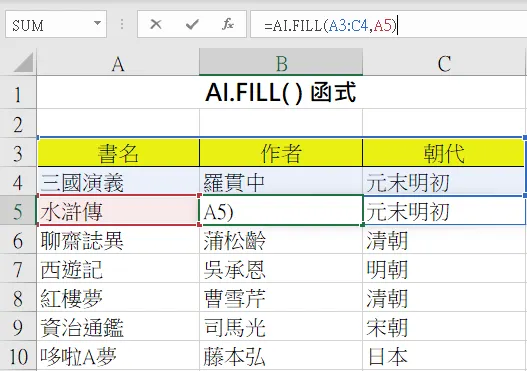This screenshot has width=527, height=371.
Task: Cancel formula entry with X icon
Action: 156,24
